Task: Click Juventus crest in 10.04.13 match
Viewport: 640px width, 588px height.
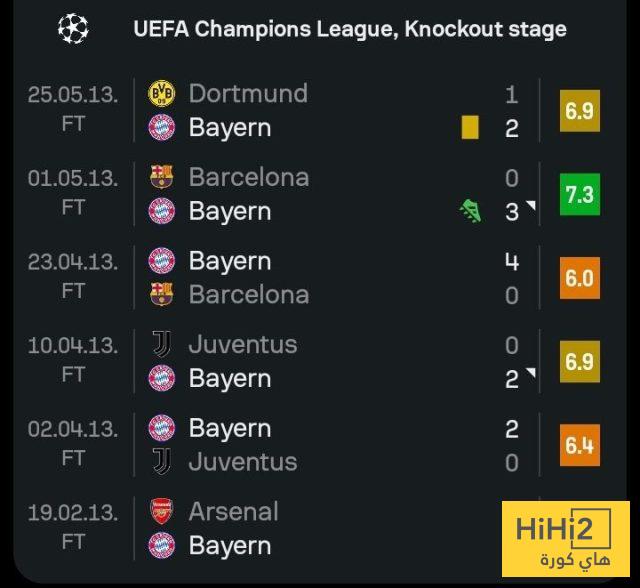Action: point(161,345)
